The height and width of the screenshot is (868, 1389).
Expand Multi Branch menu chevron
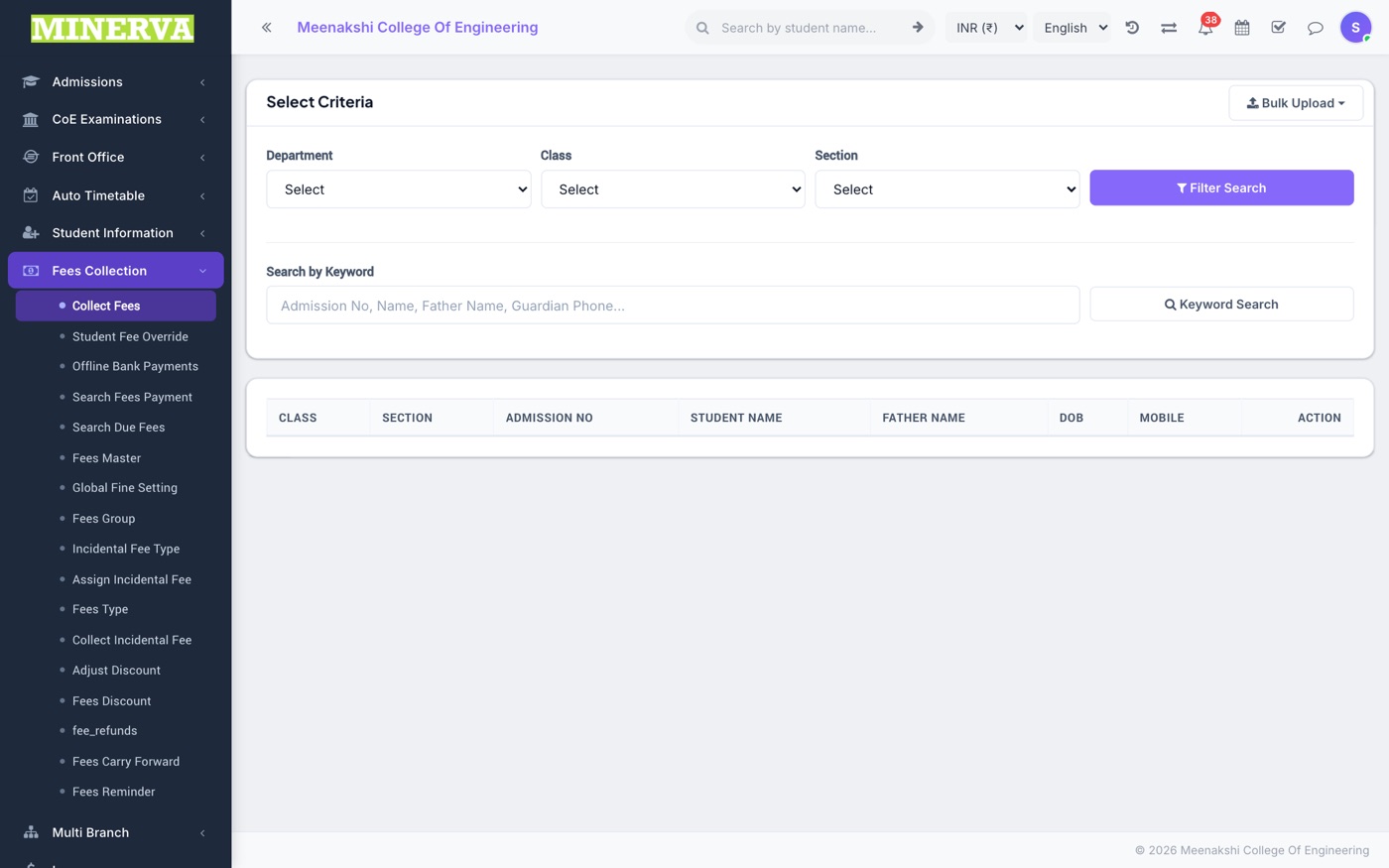[202, 833]
